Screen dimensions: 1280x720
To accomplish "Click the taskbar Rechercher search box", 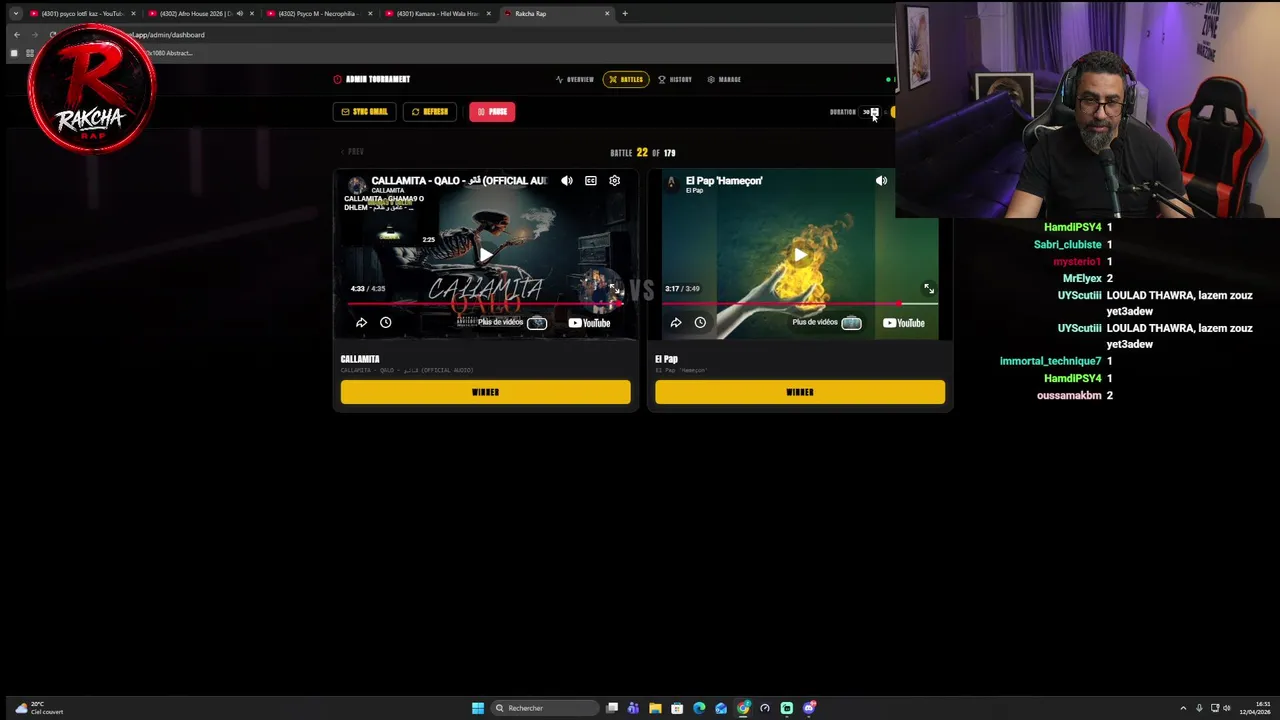I will click(x=545, y=708).
